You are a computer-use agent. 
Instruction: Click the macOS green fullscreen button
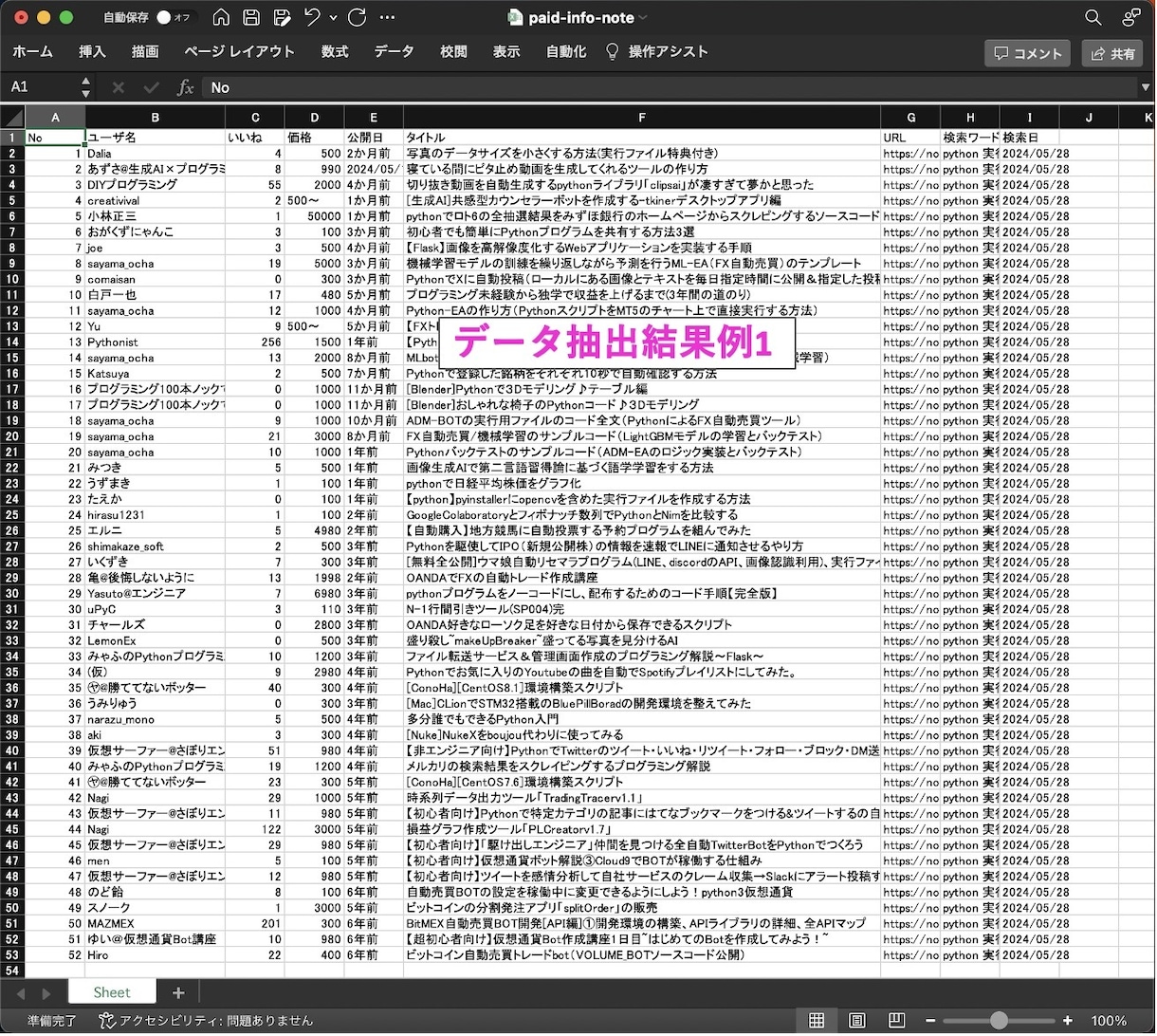[x=65, y=17]
